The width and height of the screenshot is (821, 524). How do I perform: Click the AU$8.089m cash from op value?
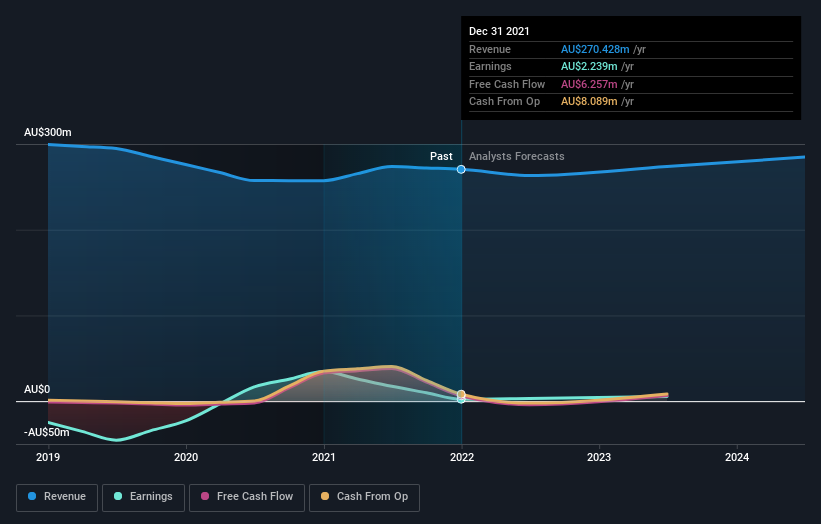(x=589, y=102)
